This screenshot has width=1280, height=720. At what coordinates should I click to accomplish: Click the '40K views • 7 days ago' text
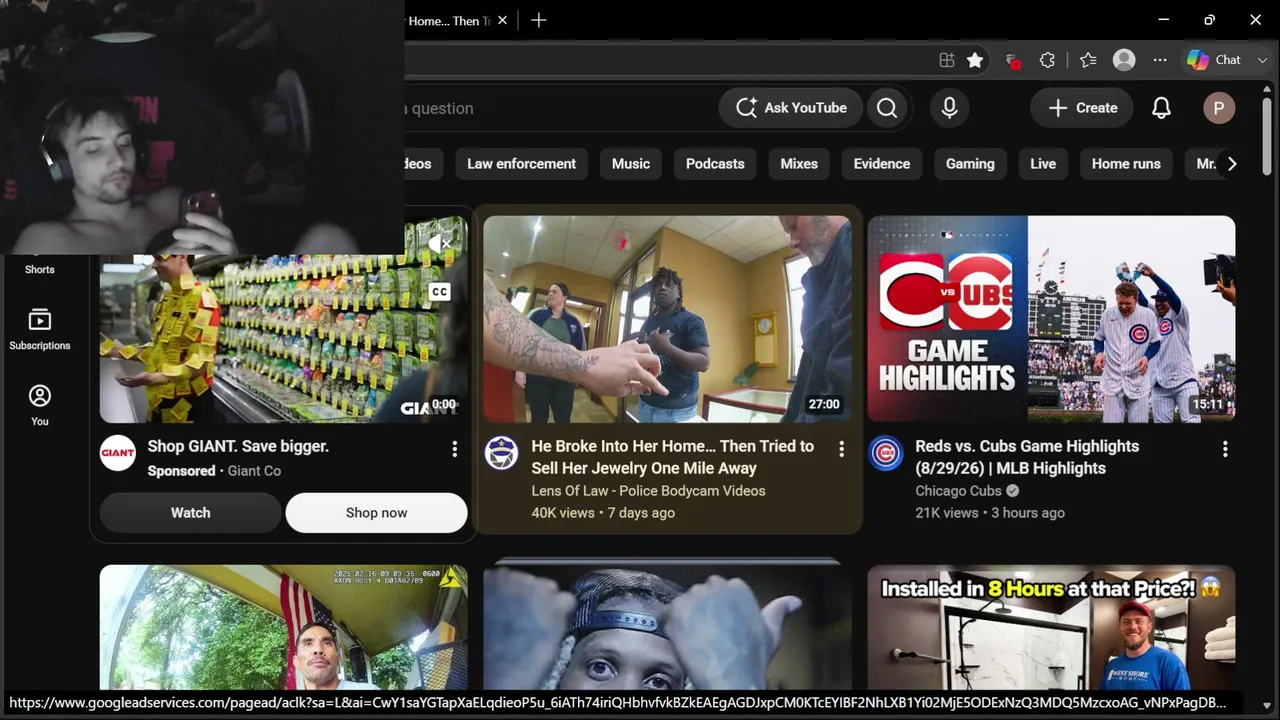click(603, 513)
